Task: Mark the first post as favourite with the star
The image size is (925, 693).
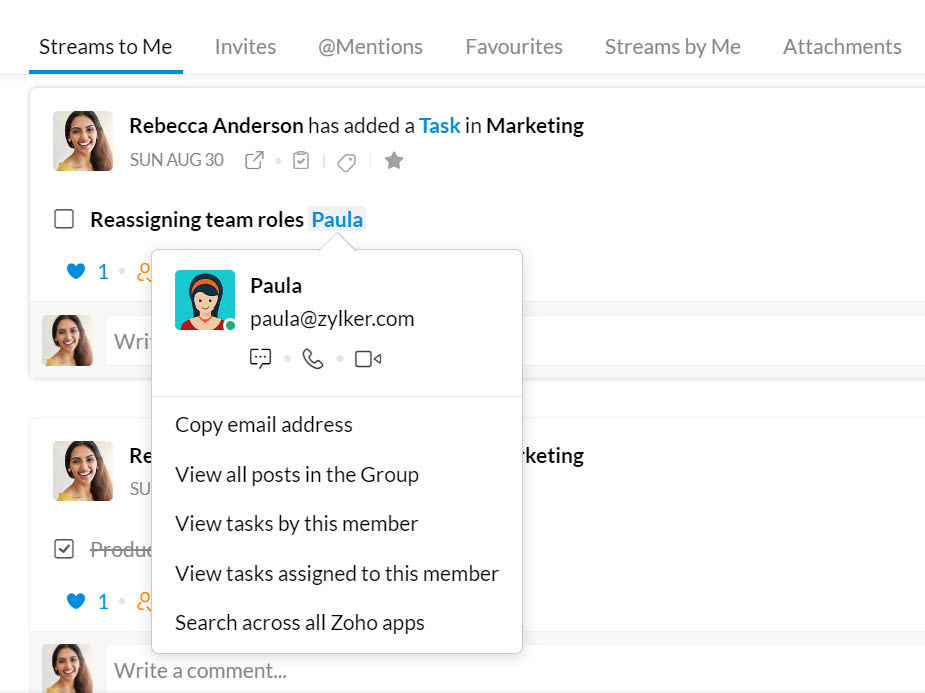Action: [393, 160]
